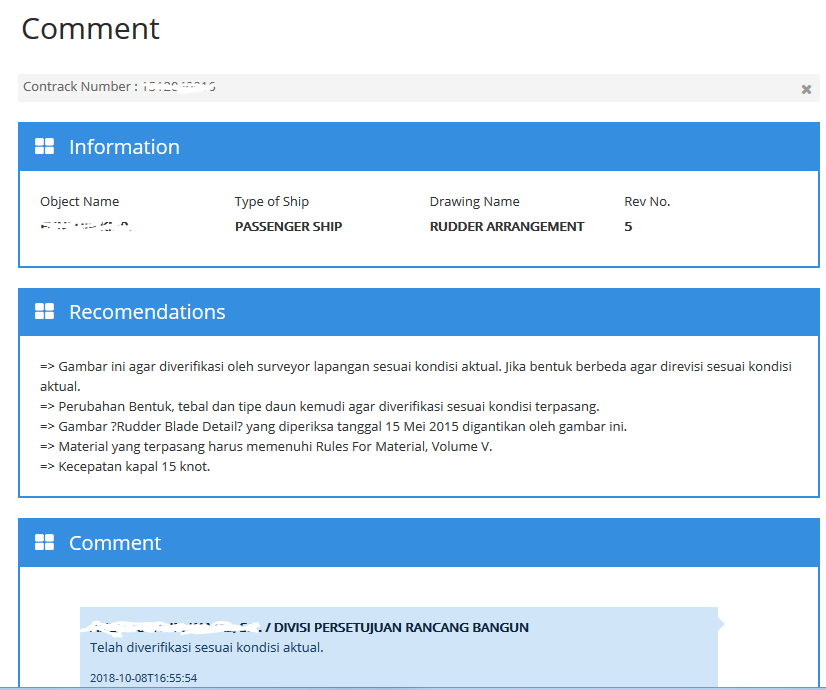Click the Rev No. value 5
This screenshot has height=690, width=826.
628,227
